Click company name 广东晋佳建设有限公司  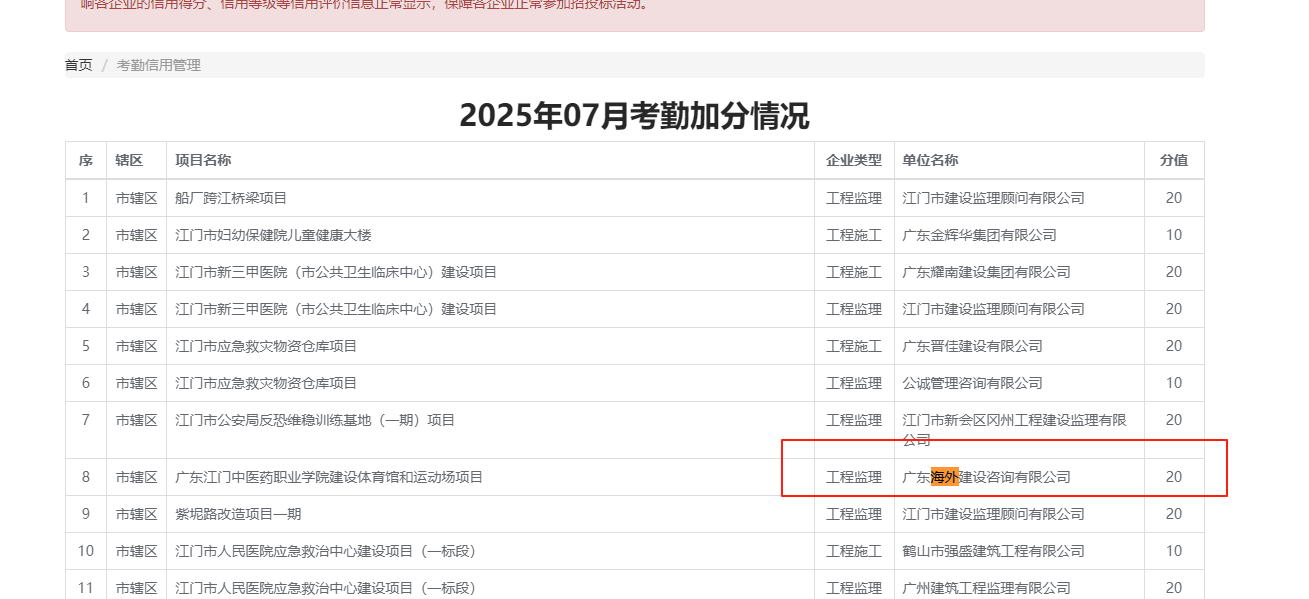click(x=972, y=346)
